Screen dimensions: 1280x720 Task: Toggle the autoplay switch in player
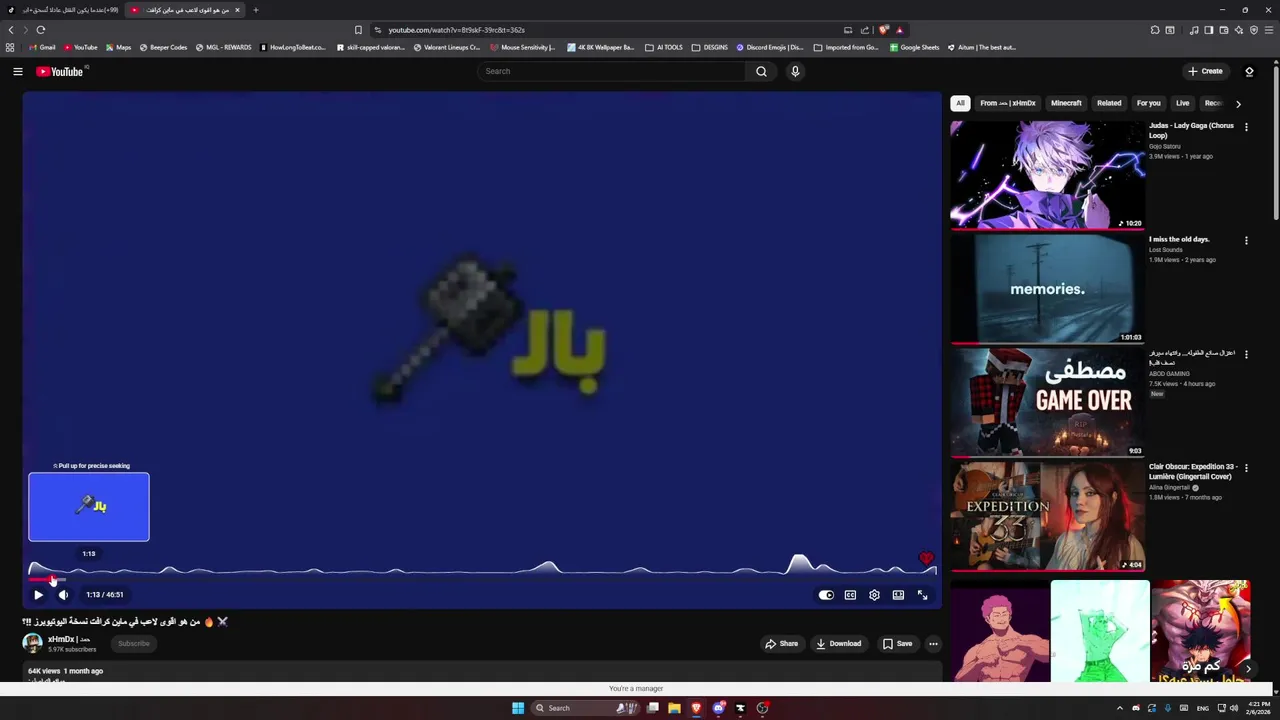pos(826,595)
